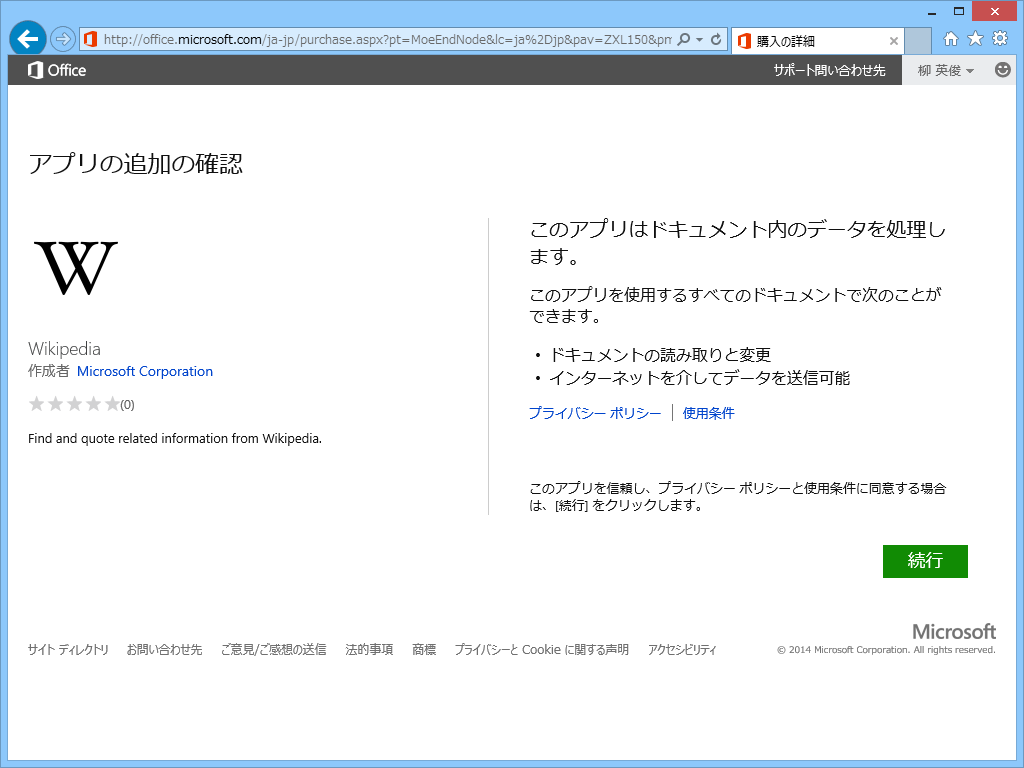Open サイト ディレクトリ footer link
Image resolution: width=1024 pixels, height=768 pixels.
tap(68, 649)
